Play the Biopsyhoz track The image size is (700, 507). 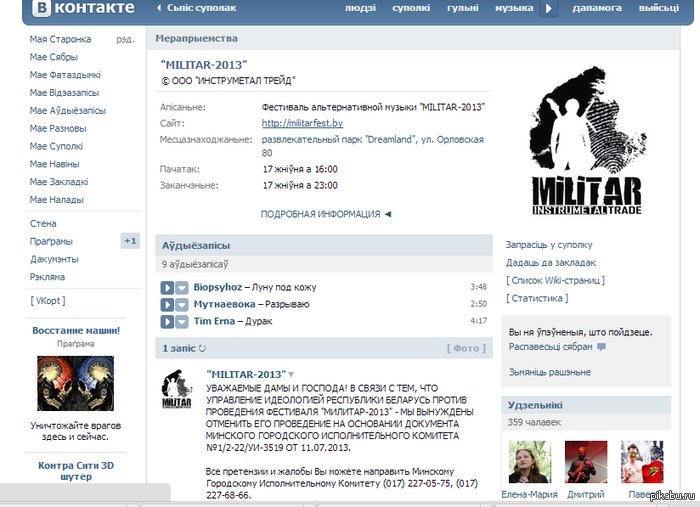click(167, 287)
